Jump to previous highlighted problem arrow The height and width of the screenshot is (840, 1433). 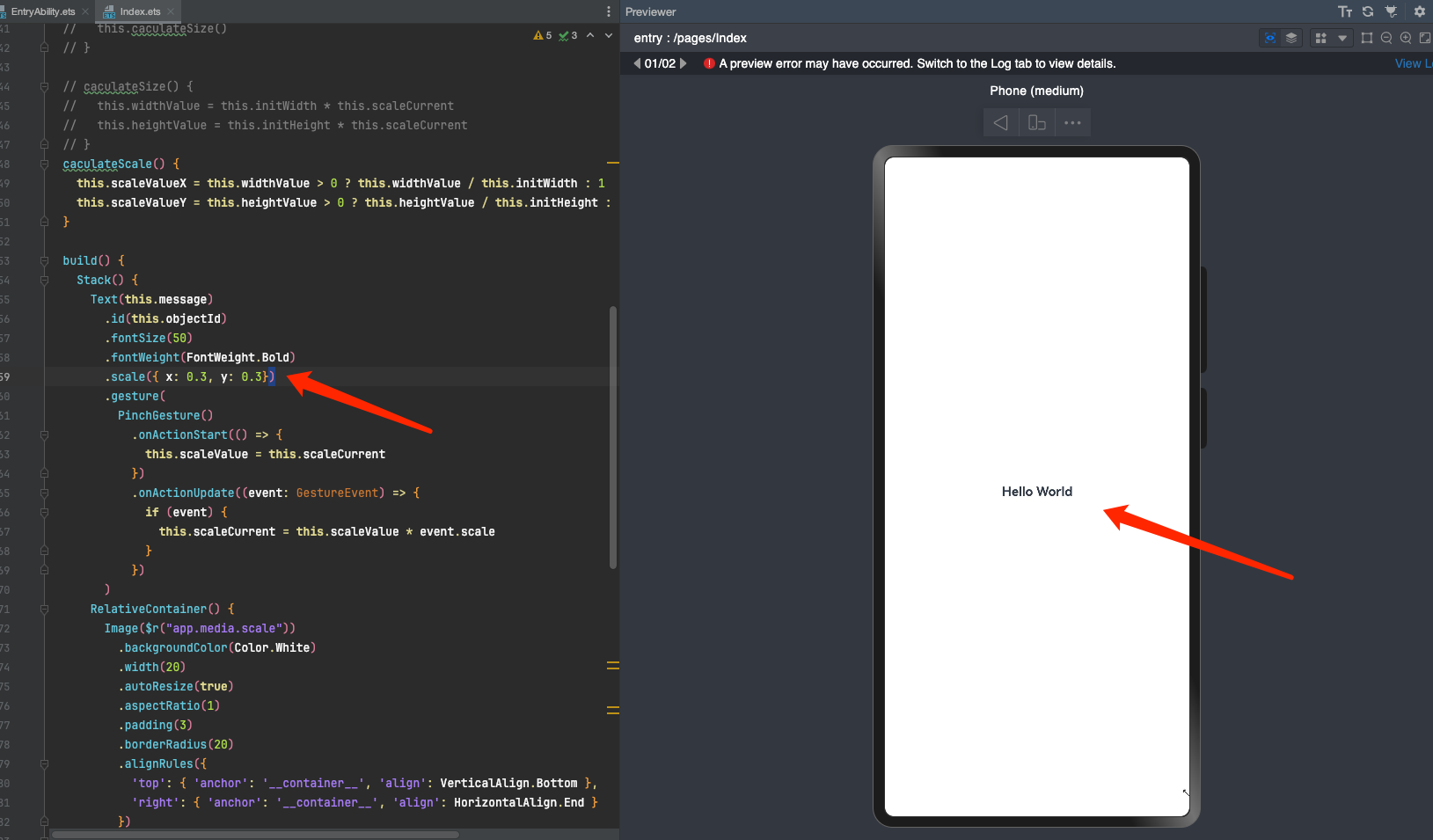pyautogui.click(x=590, y=35)
